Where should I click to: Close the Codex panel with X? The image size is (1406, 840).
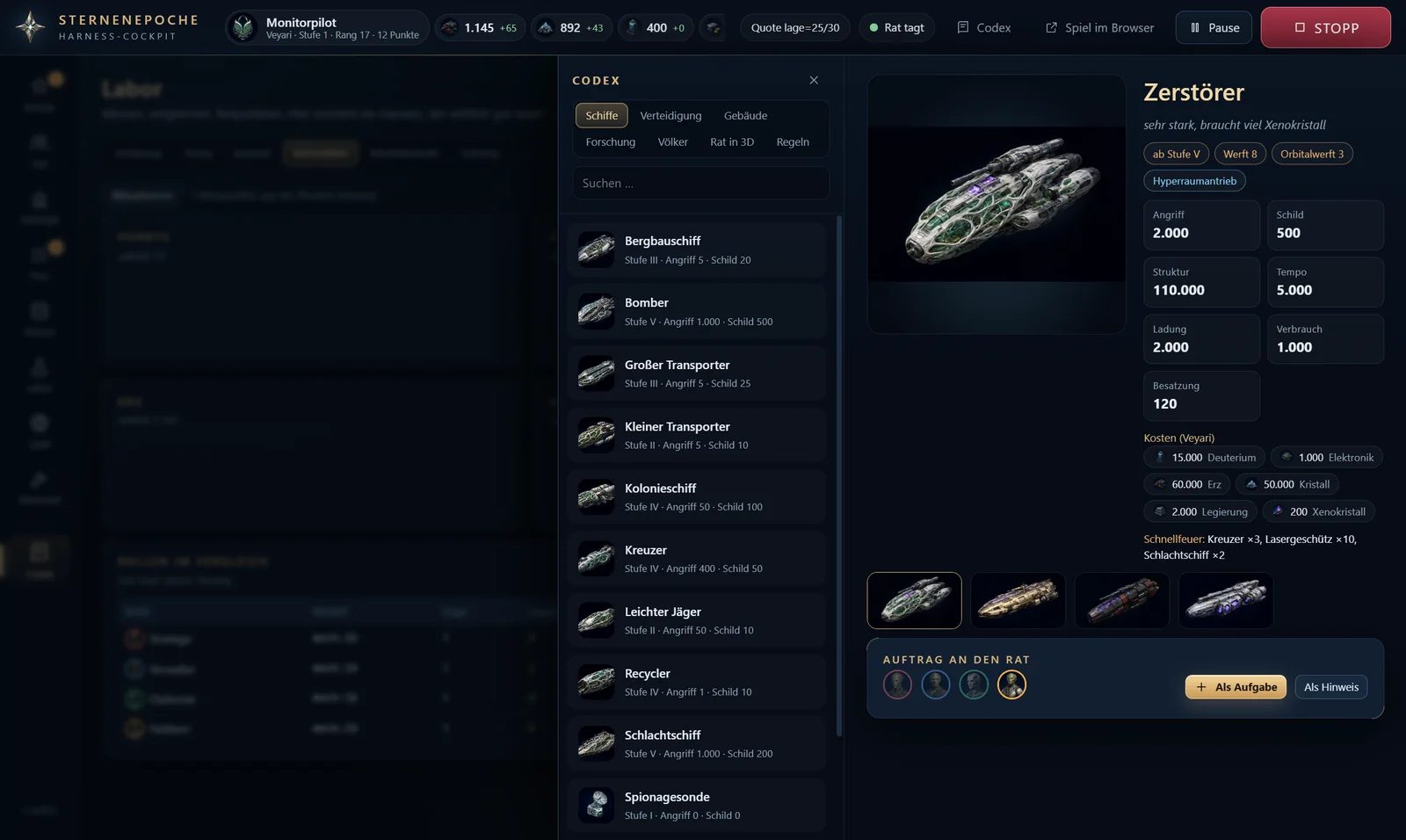pos(814,80)
